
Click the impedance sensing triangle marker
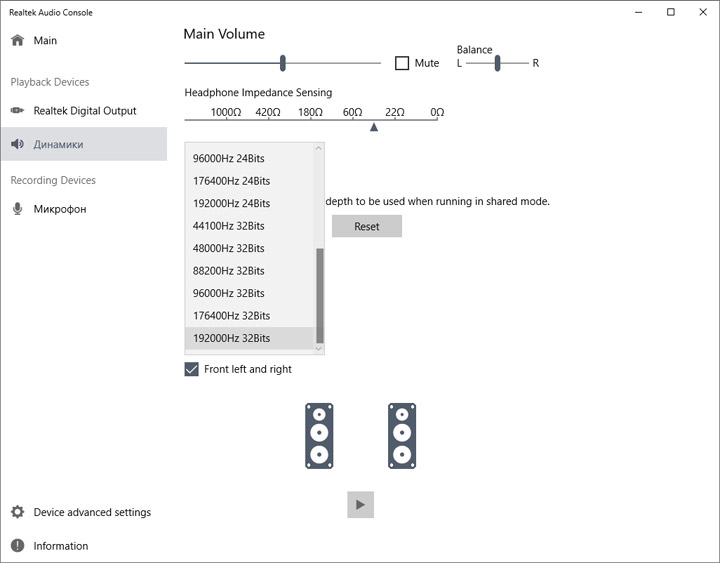tap(374, 127)
